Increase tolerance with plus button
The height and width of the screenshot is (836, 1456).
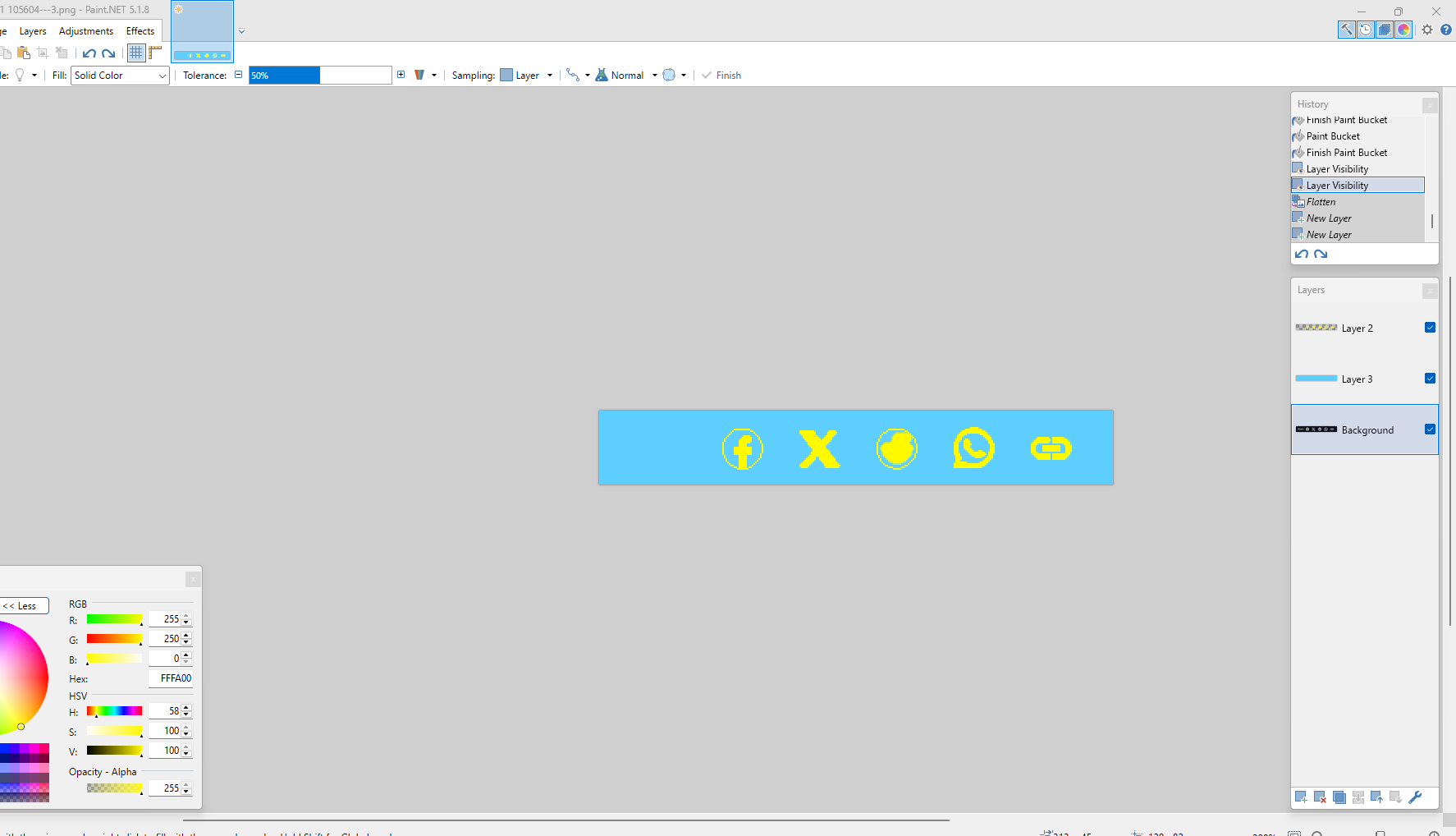tap(401, 74)
